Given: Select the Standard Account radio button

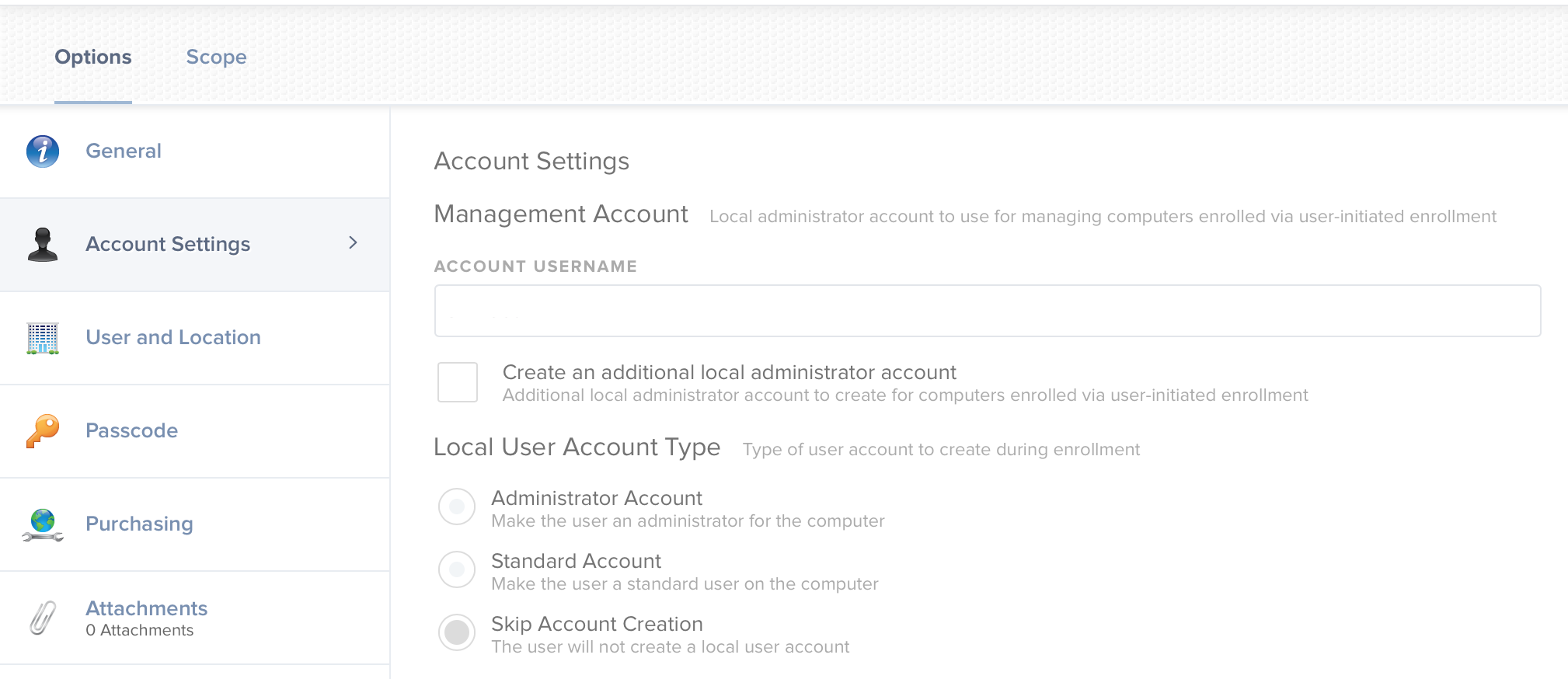Looking at the screenshot, I should pyautogui.click(x=457, y=569).
